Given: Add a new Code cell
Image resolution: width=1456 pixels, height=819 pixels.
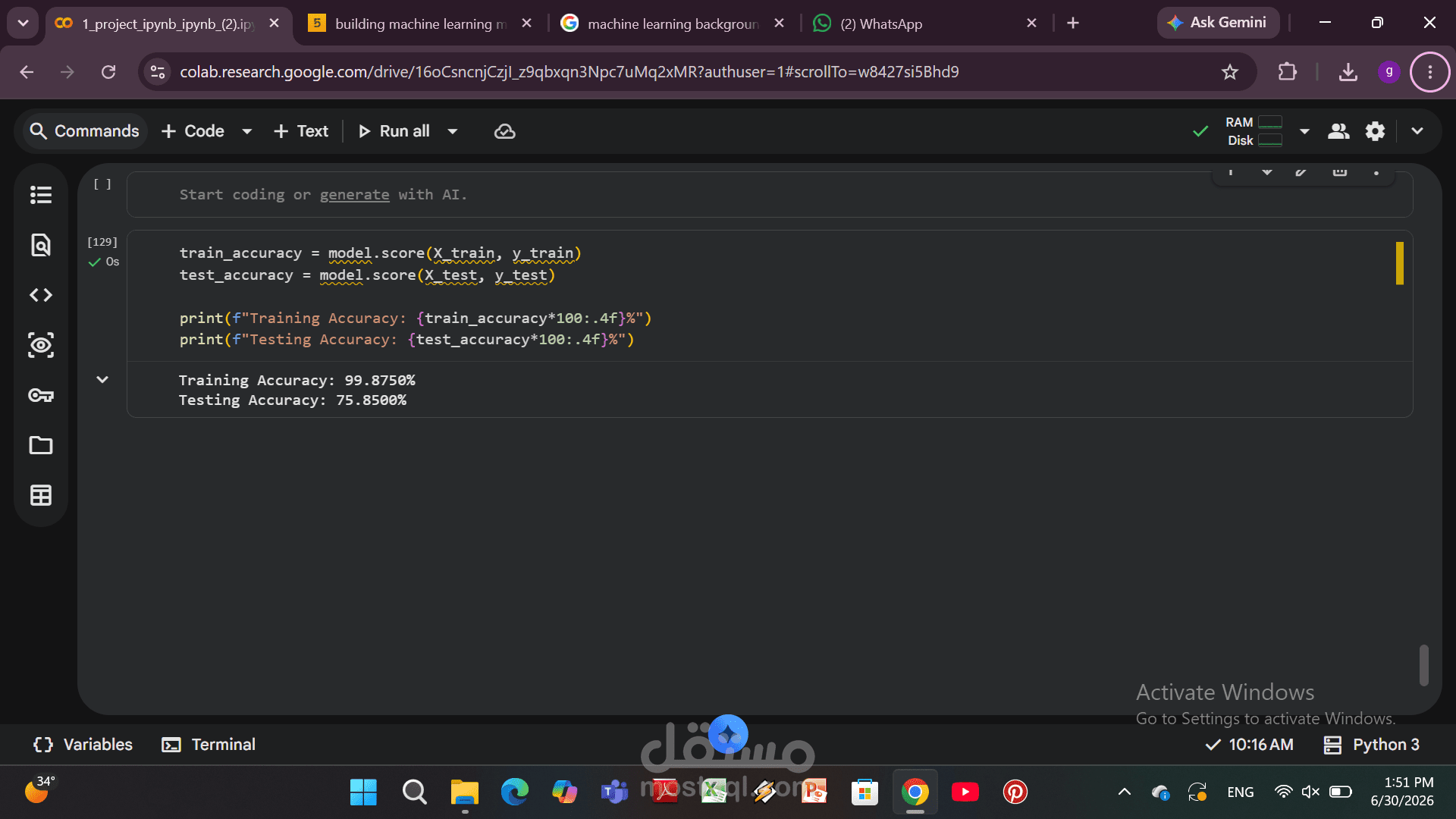Looking at the screenshot, I should [x=193, y=131].
